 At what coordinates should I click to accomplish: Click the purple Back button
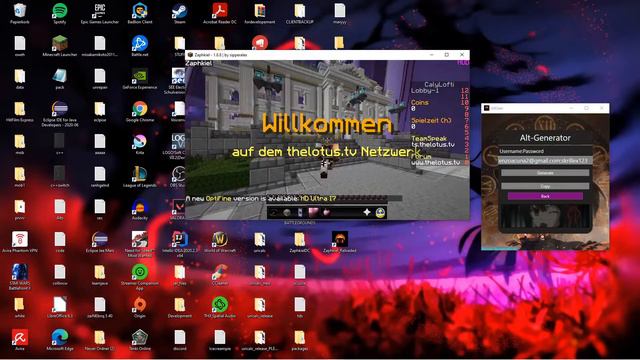tap(545, 196)
